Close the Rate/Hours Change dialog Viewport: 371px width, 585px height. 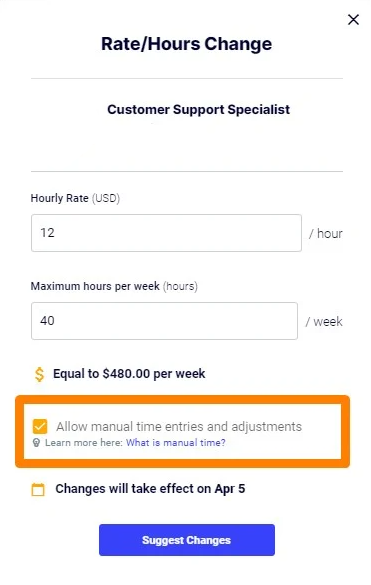(x=353, y=19)
